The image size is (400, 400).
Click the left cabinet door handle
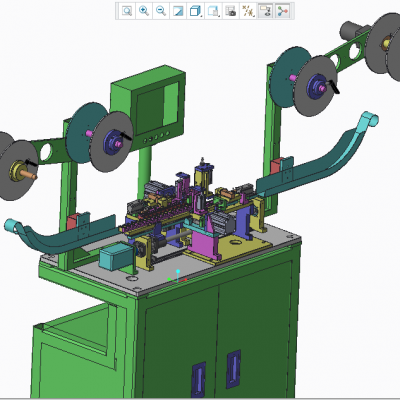(198, 380)
